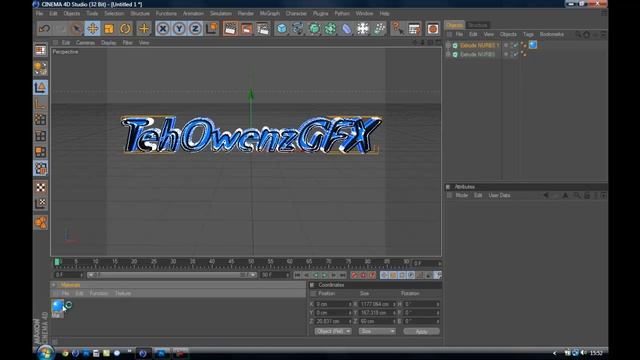Select the Live Selection arrow tool
The height and width of the screenshot is (360, 640).
pyautogui.click(x=76, y=29)
